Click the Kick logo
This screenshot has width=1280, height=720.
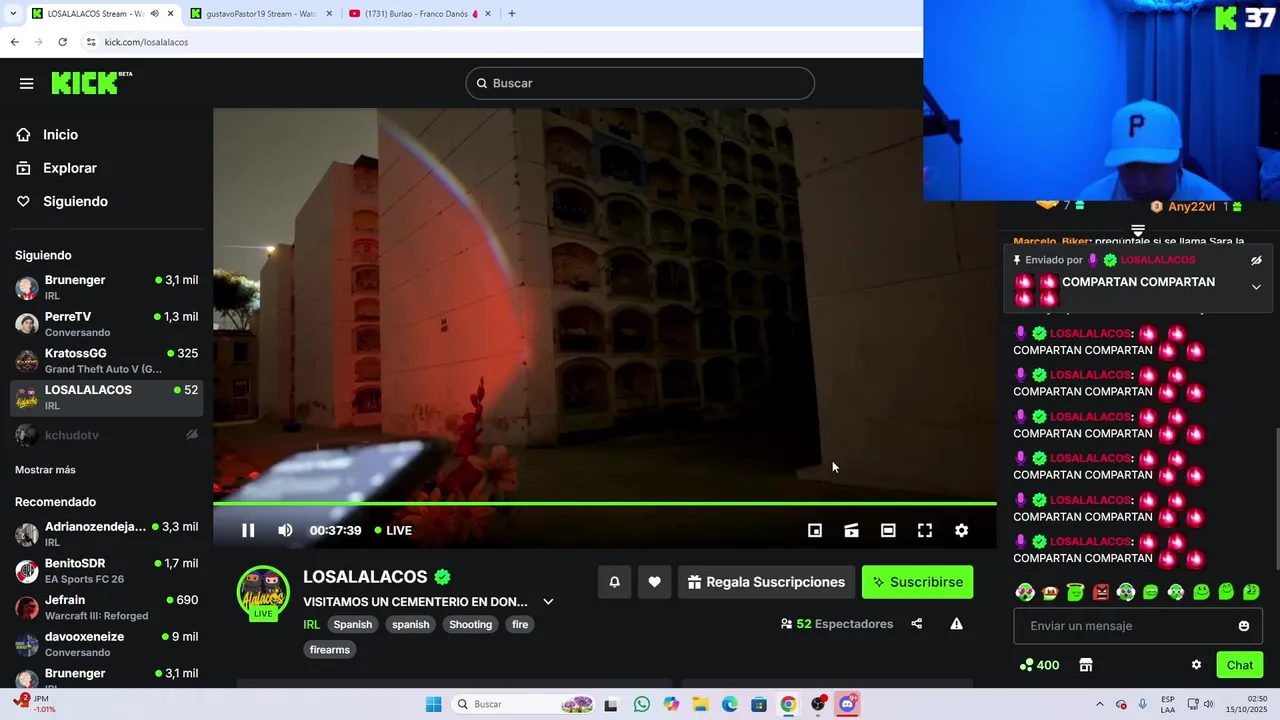91,83
